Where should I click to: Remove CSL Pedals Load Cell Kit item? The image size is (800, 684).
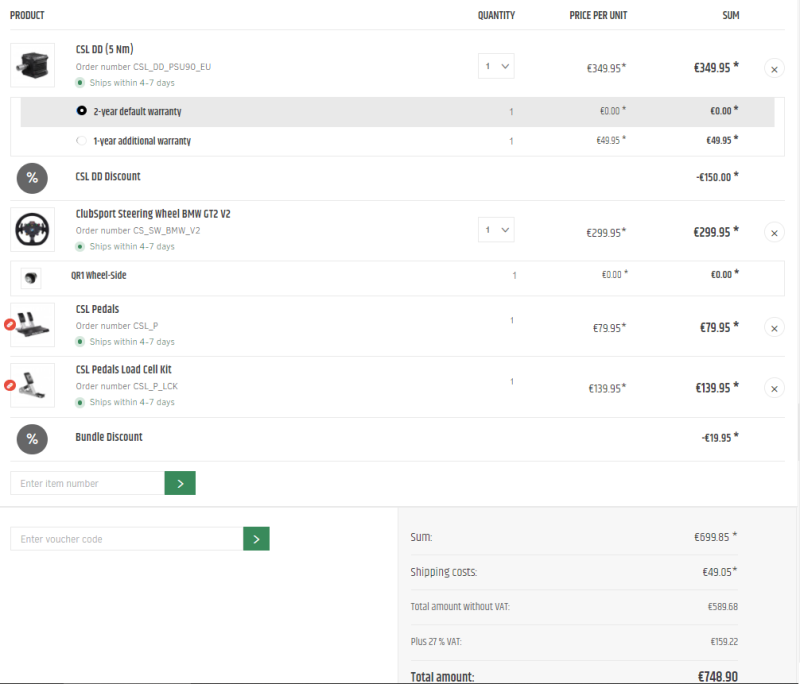(774, 388)
